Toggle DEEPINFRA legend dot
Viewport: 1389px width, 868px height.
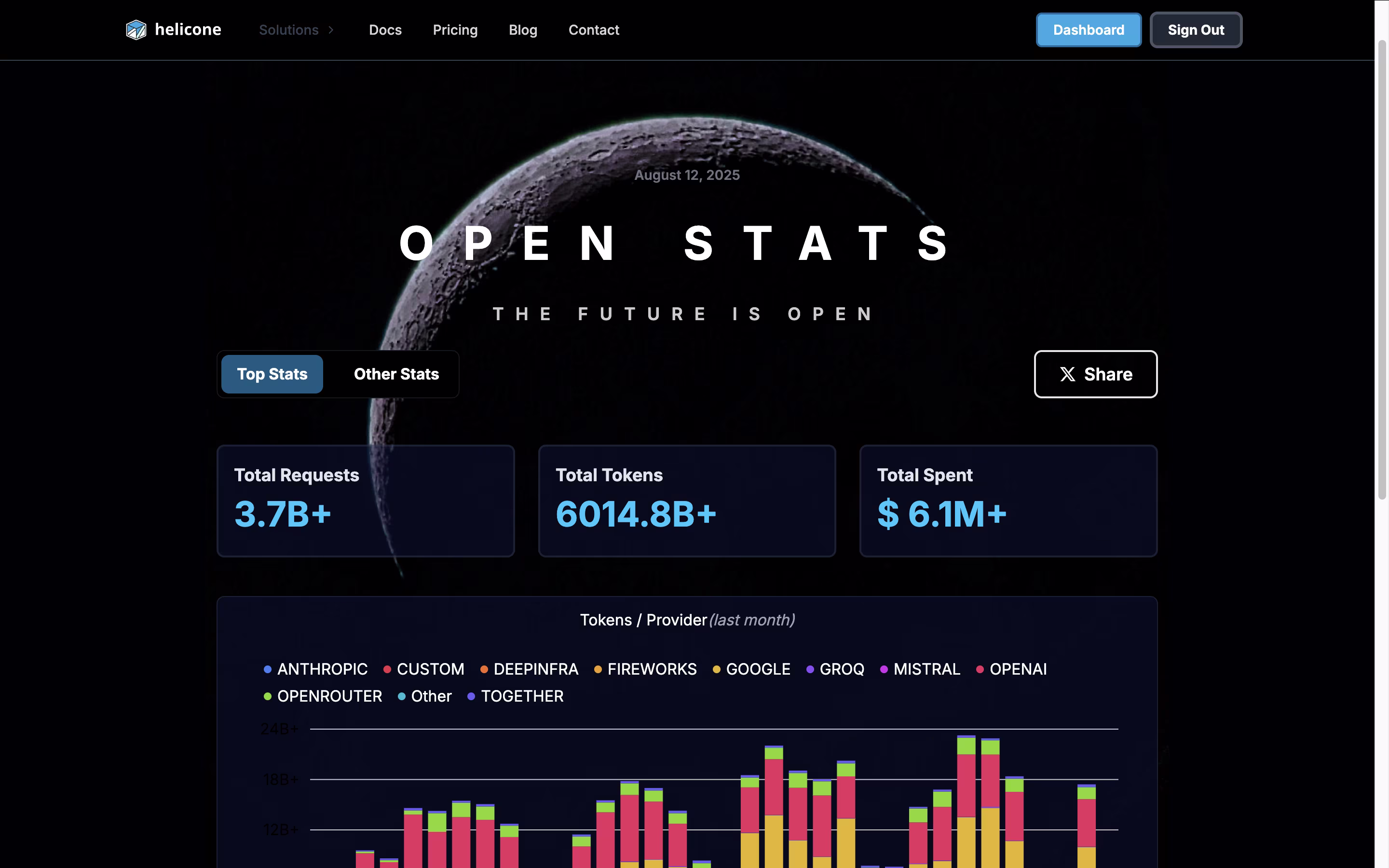pyautogui.click(x=484, y=669)
